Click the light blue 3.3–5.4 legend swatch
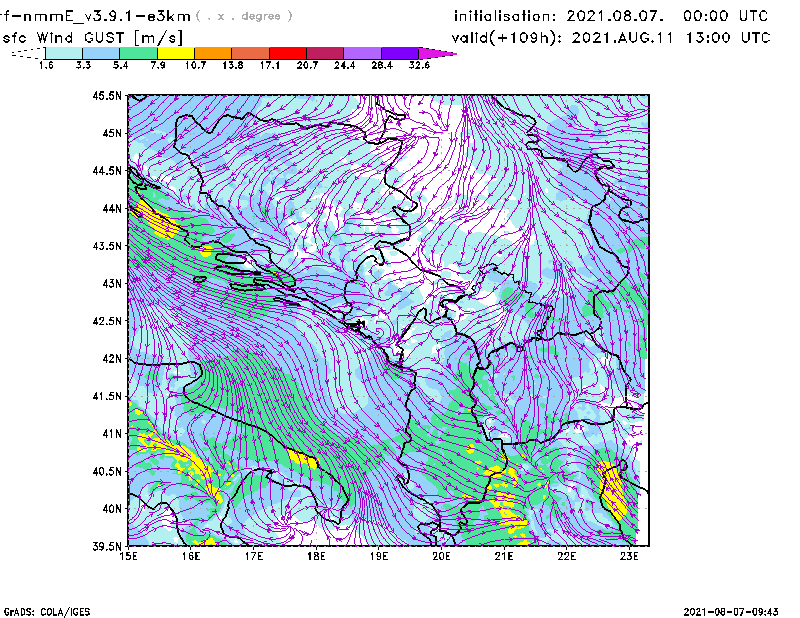800x618 pixels. click(101, 53)
